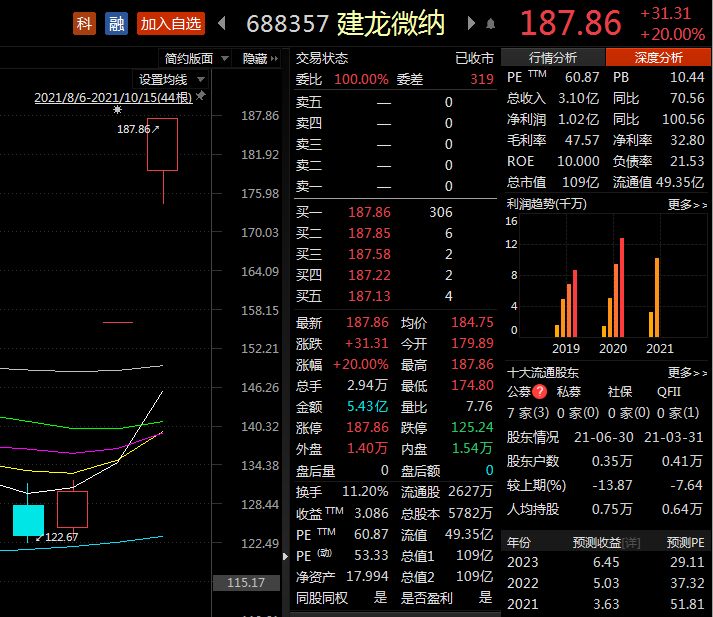713x617 pixels.
Task: Open the 设置均线 dropdown
Action: coord(171,80)
